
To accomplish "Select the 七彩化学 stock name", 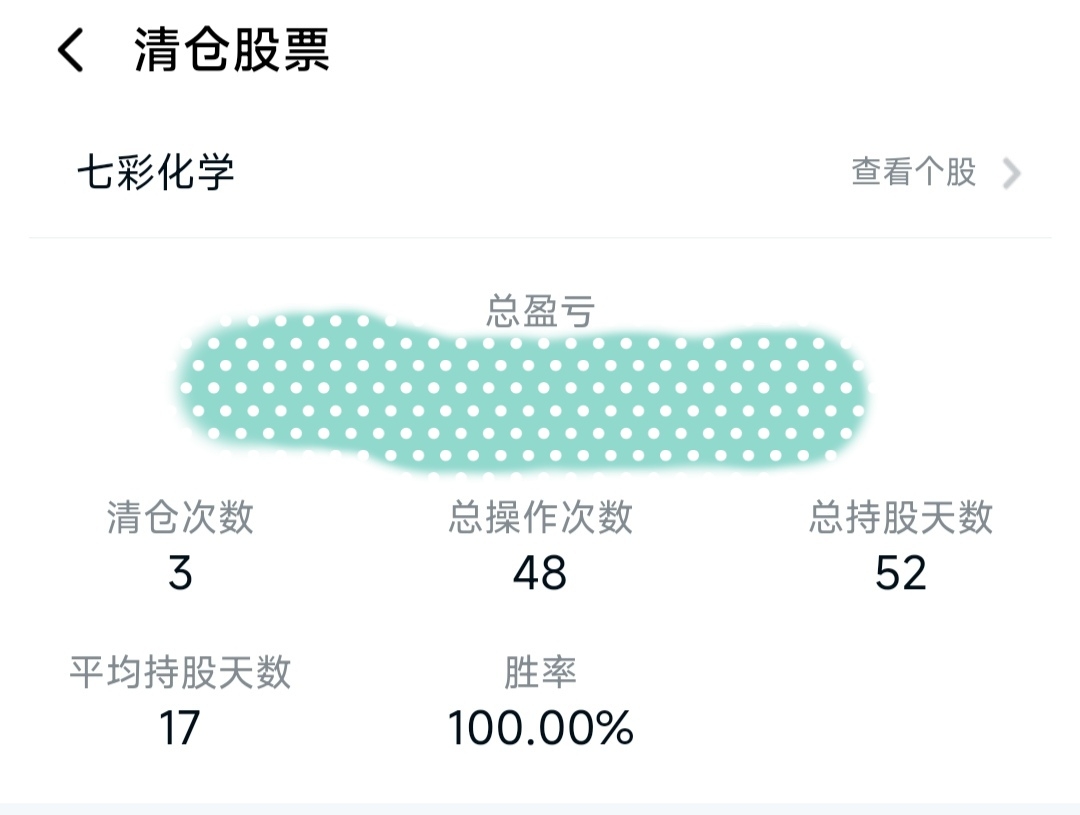I will click(x=156, y=172).
